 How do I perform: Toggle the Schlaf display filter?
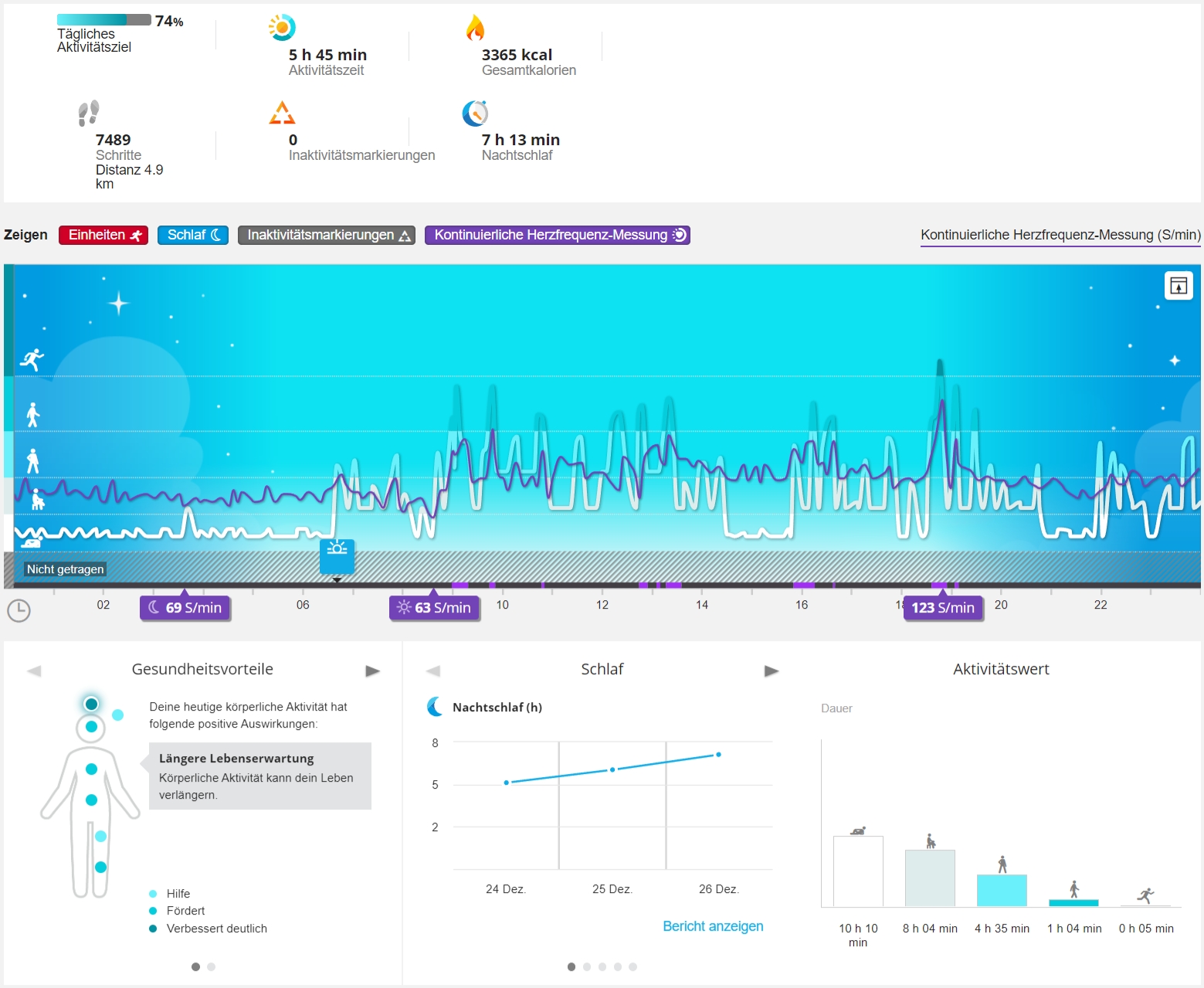click(x=193, y=235)
